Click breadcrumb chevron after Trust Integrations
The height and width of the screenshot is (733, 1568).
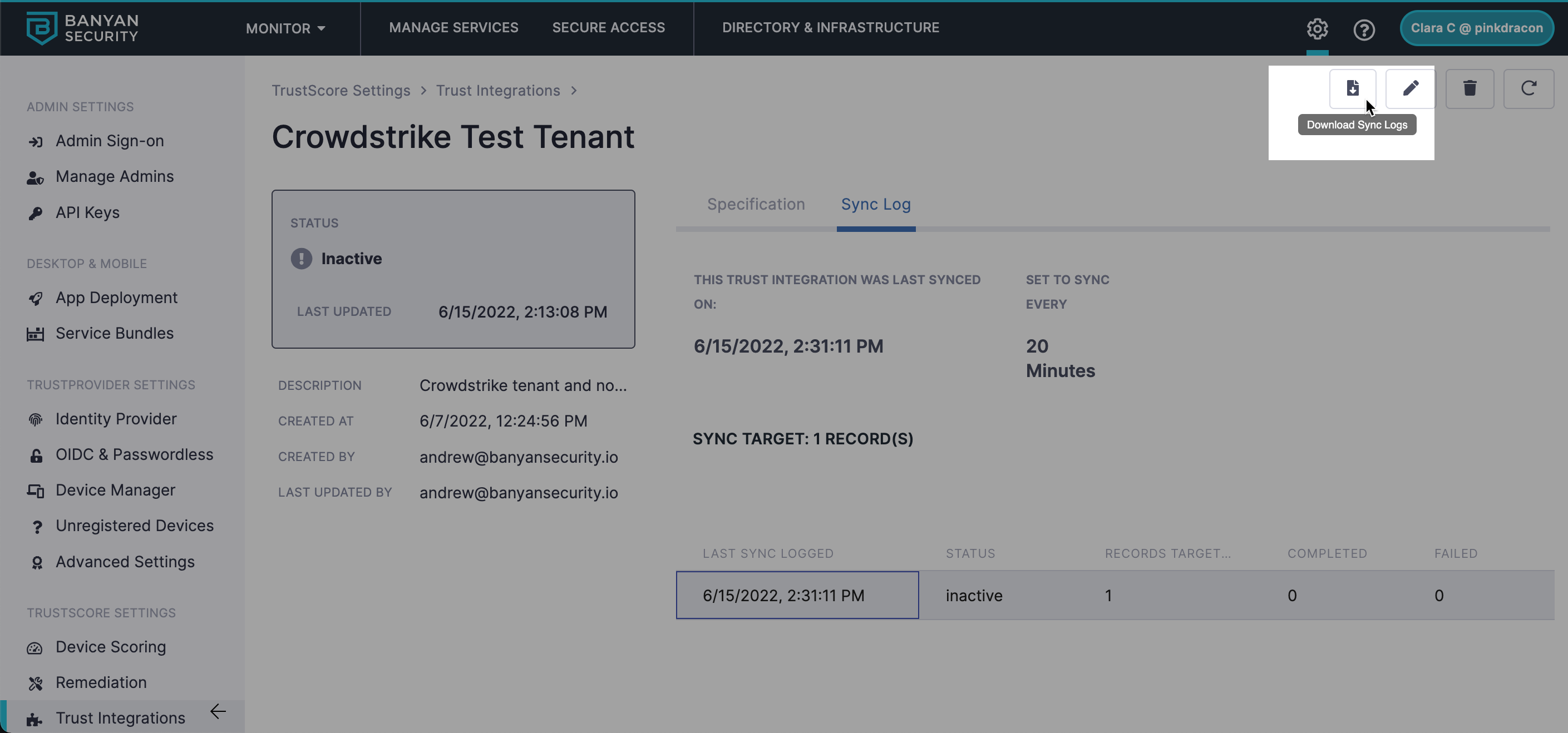[573, 91]
